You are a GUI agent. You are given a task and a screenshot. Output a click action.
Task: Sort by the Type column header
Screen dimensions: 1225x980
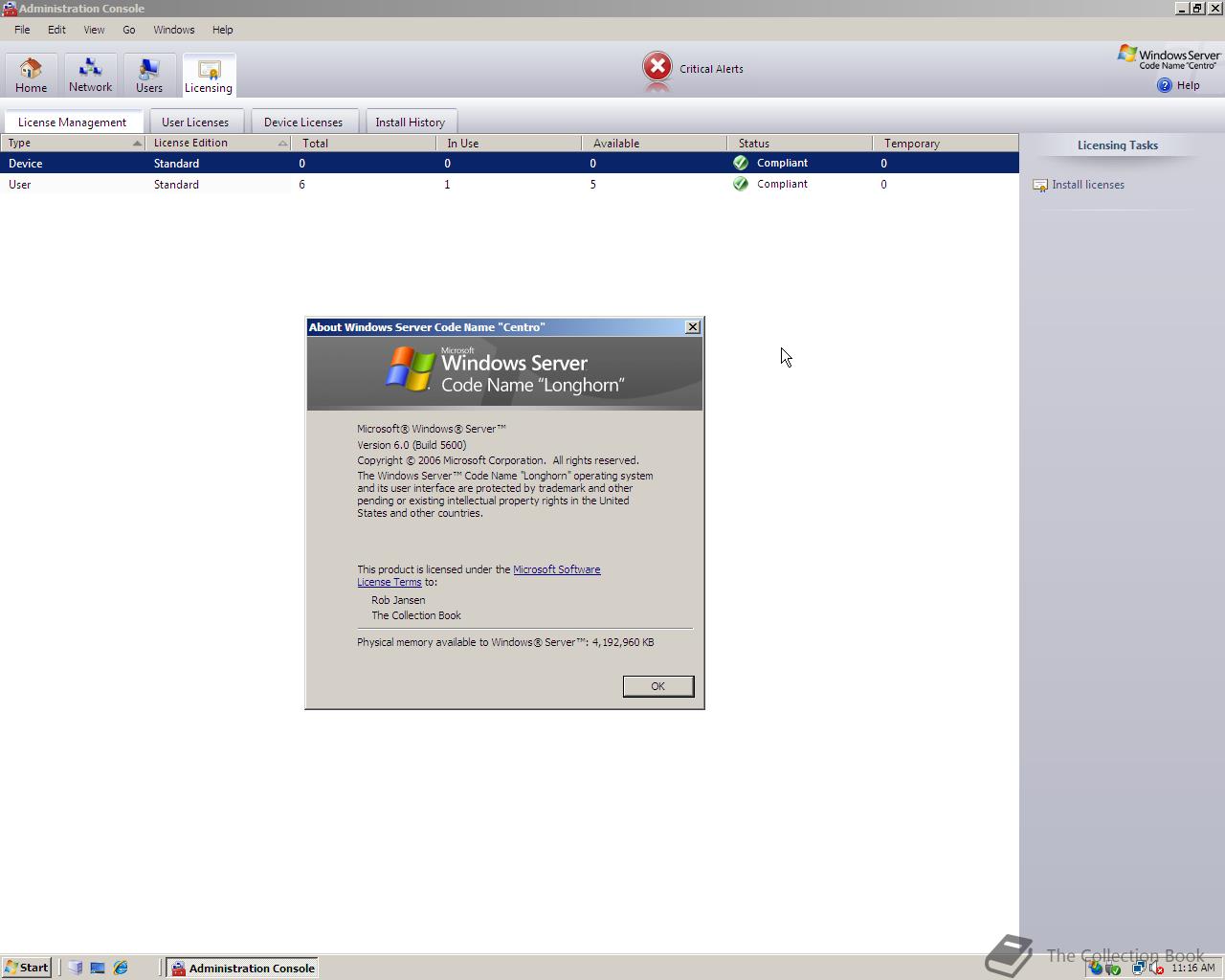[x=73, y=143]
